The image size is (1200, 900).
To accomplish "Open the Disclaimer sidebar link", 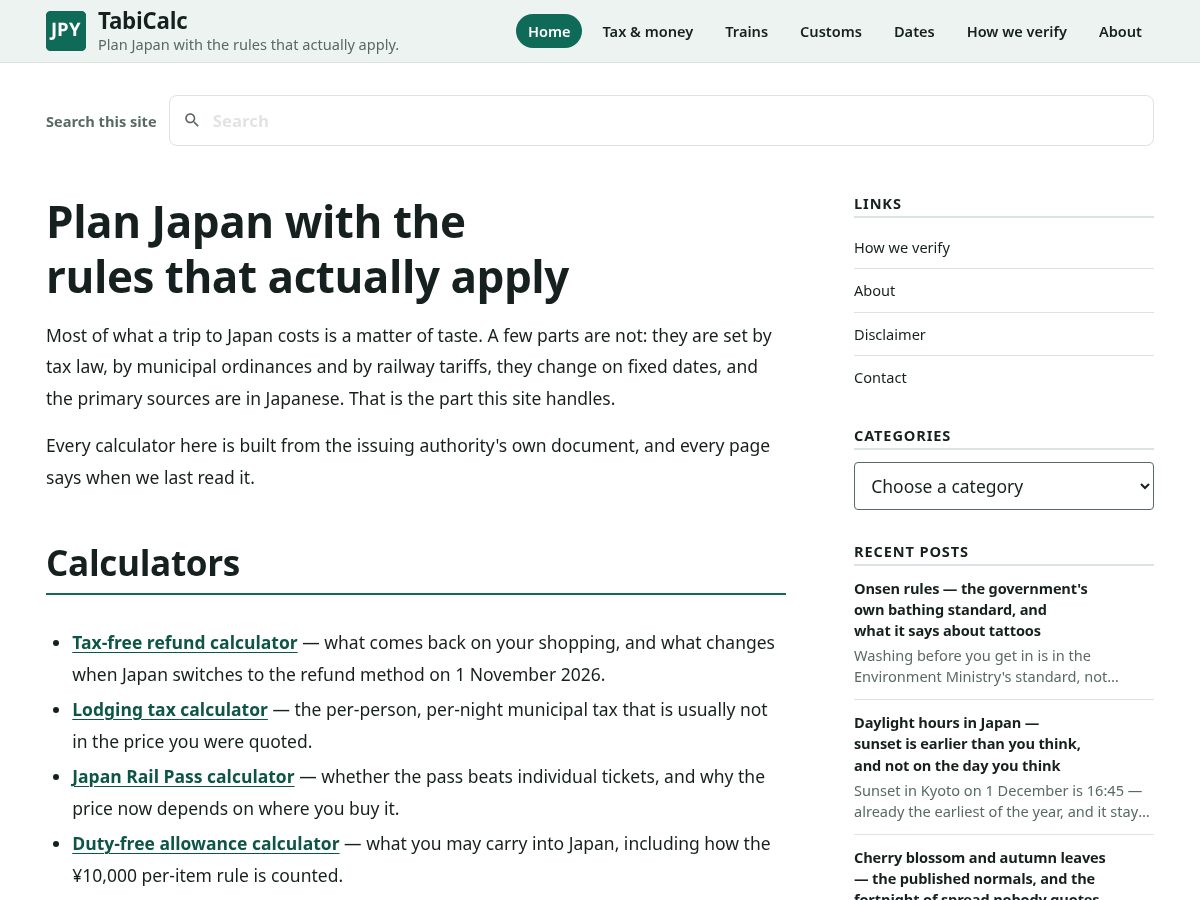I will point(890,334).
